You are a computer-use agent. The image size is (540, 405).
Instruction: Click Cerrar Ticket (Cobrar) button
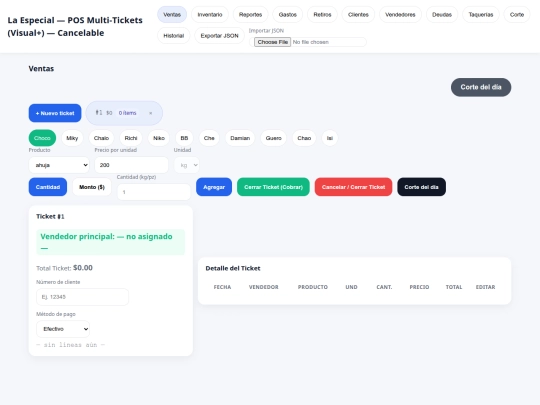click(273, 187)
